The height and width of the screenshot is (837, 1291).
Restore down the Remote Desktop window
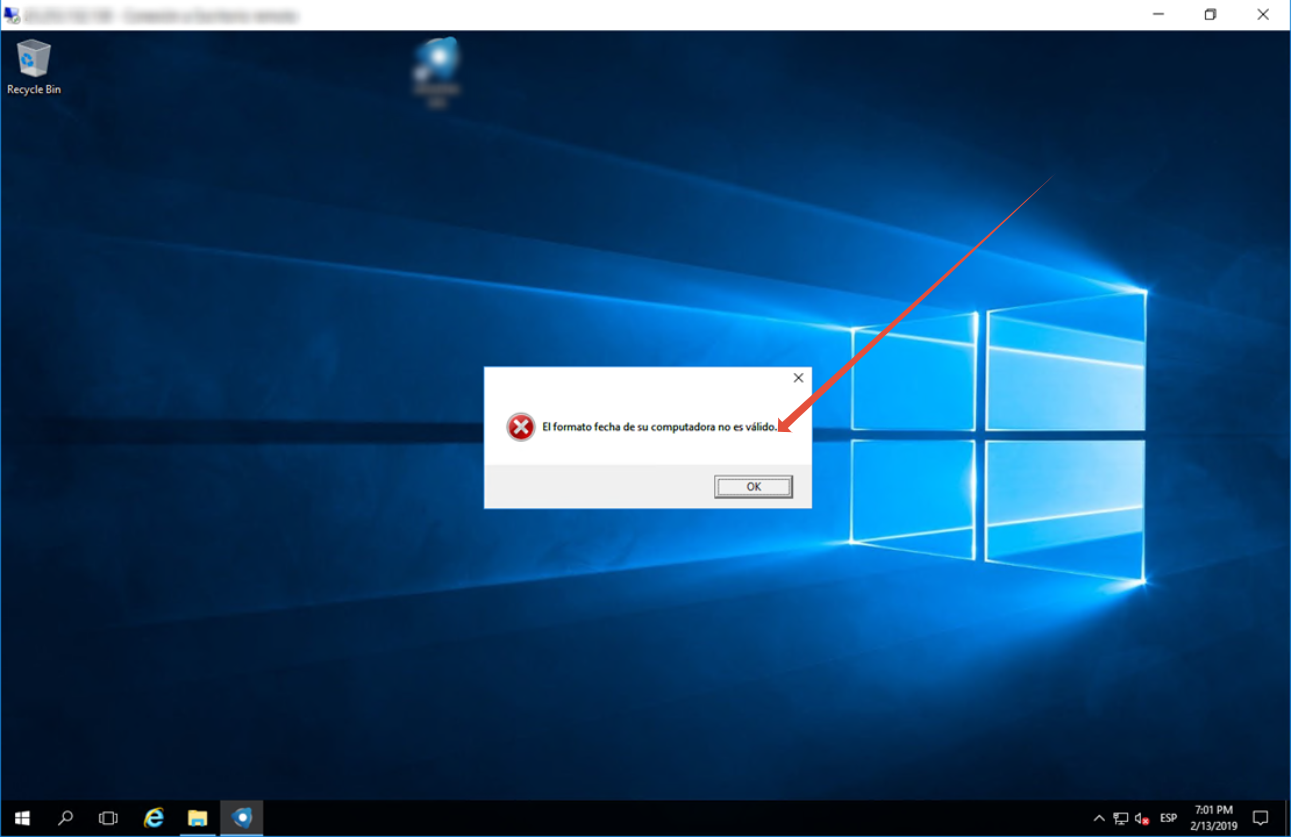pyautogui.click(x=1211, y=15)
